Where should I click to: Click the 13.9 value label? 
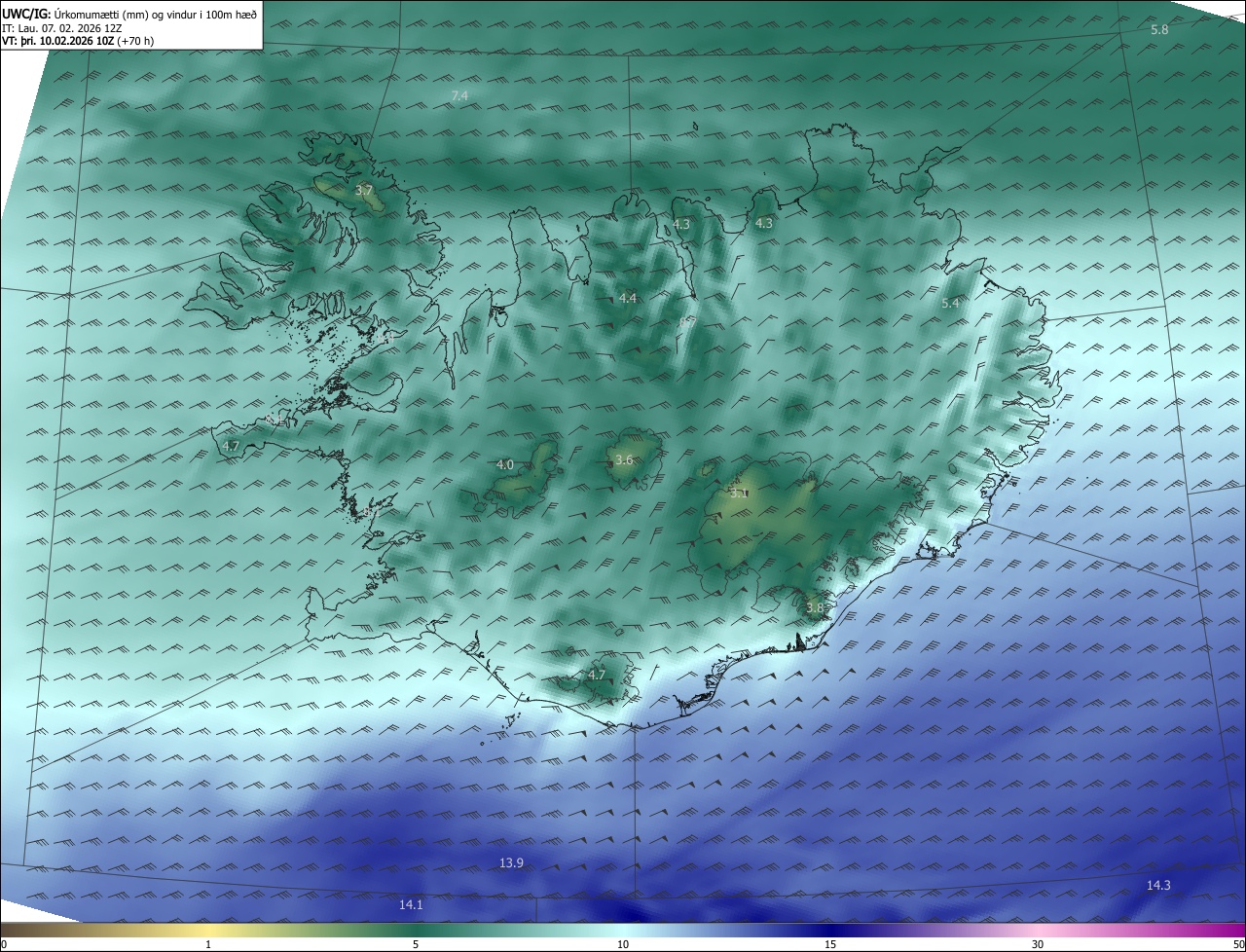click(511, 862)
